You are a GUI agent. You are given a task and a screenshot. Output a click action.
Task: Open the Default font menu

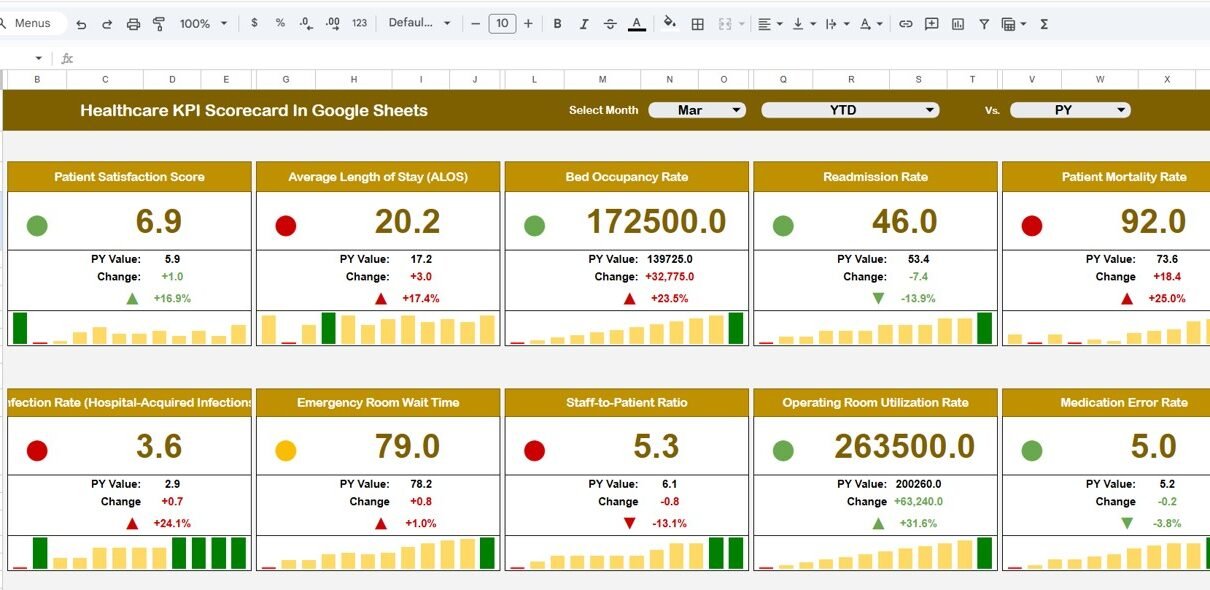pos(419,23)
